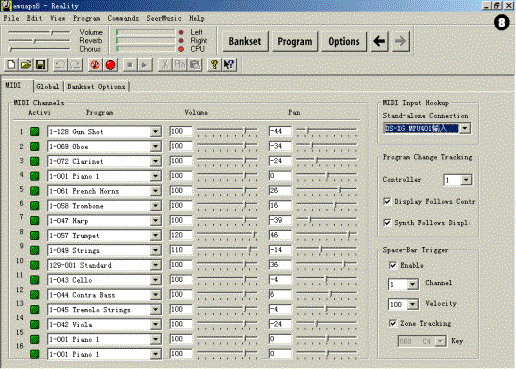This screenshot has height=369, width=516.
Task: Open the Help menu
Action: (197, 18)
